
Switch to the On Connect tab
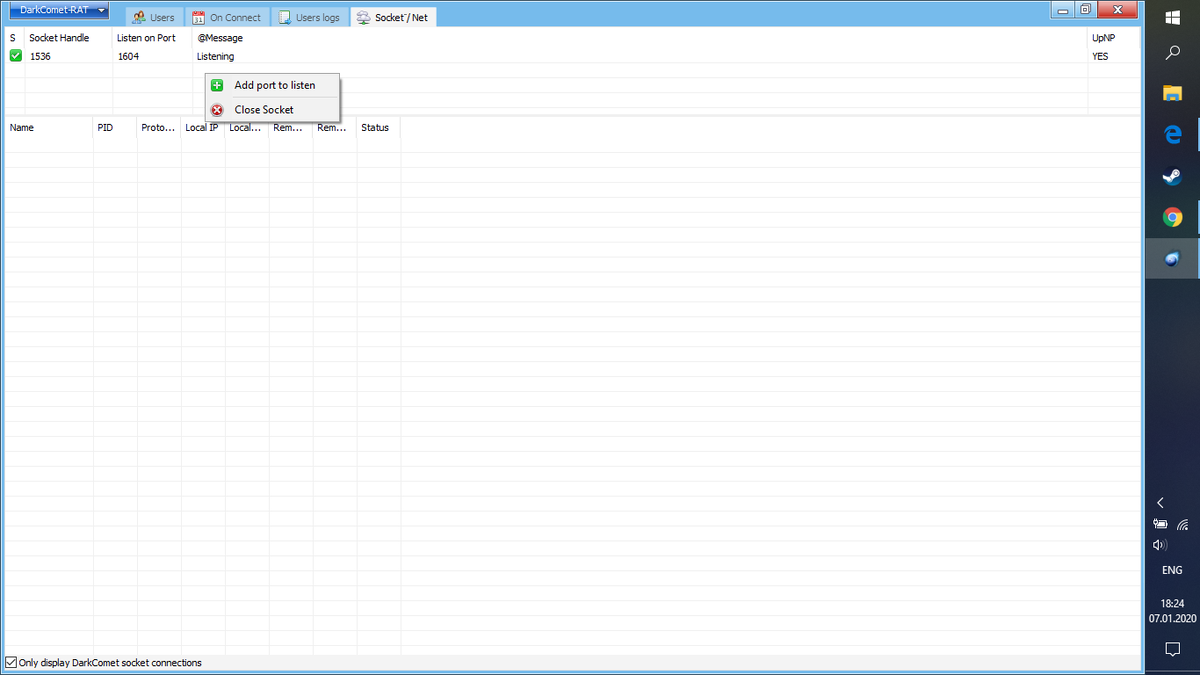tap(227, 17)
